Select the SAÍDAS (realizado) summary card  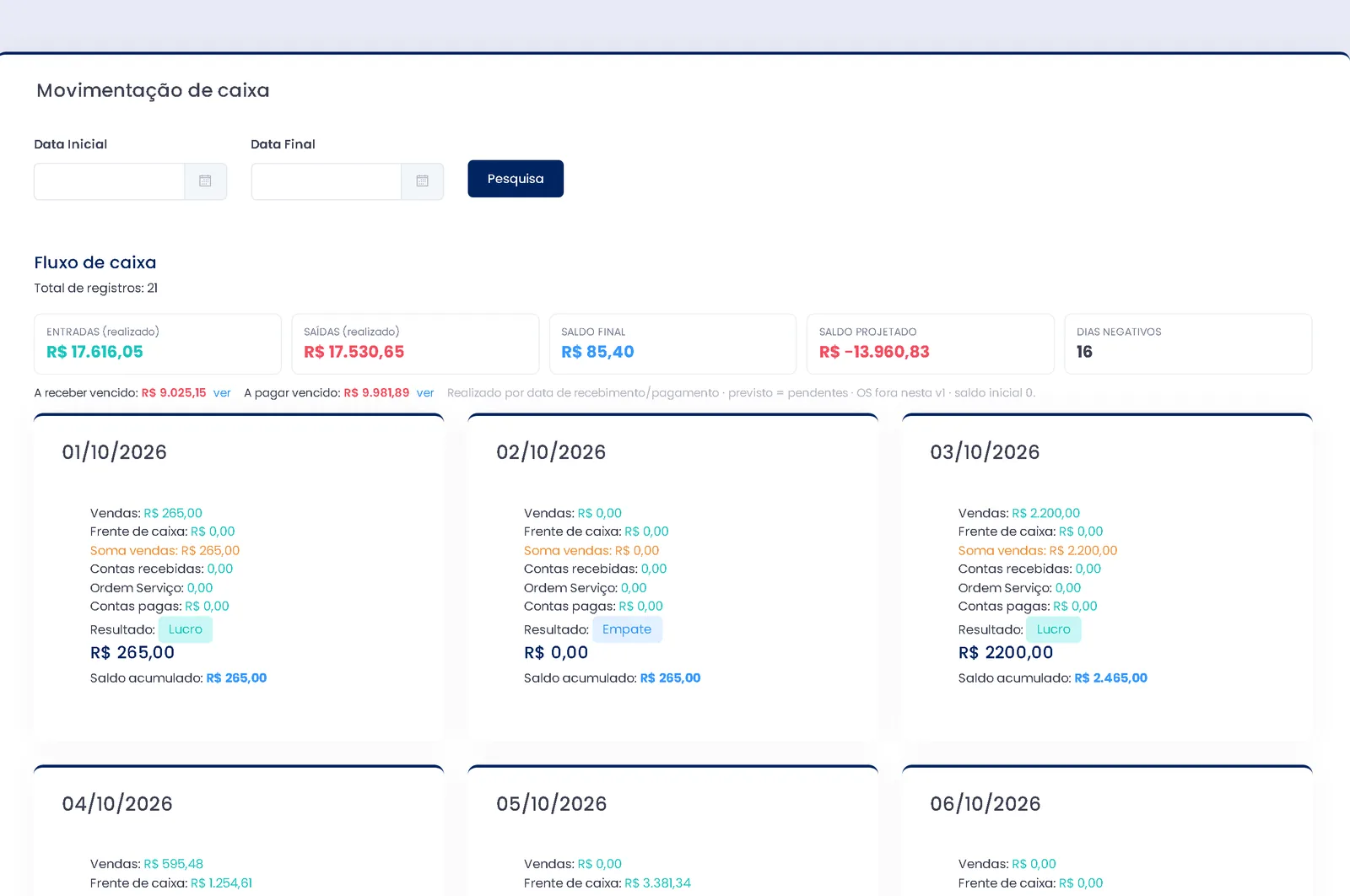click(x=415, y=344)
